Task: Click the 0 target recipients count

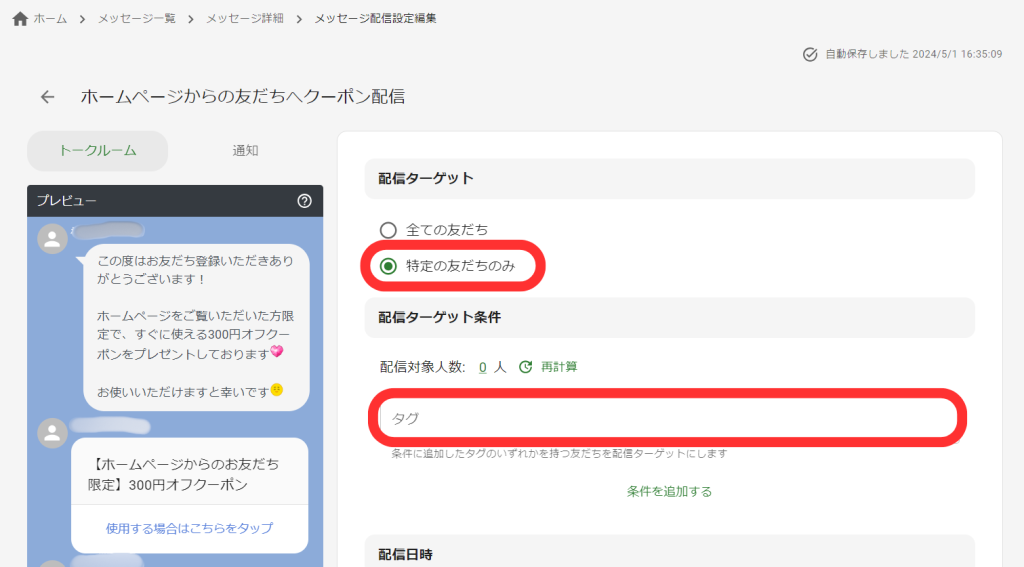Action: point(483,367)
